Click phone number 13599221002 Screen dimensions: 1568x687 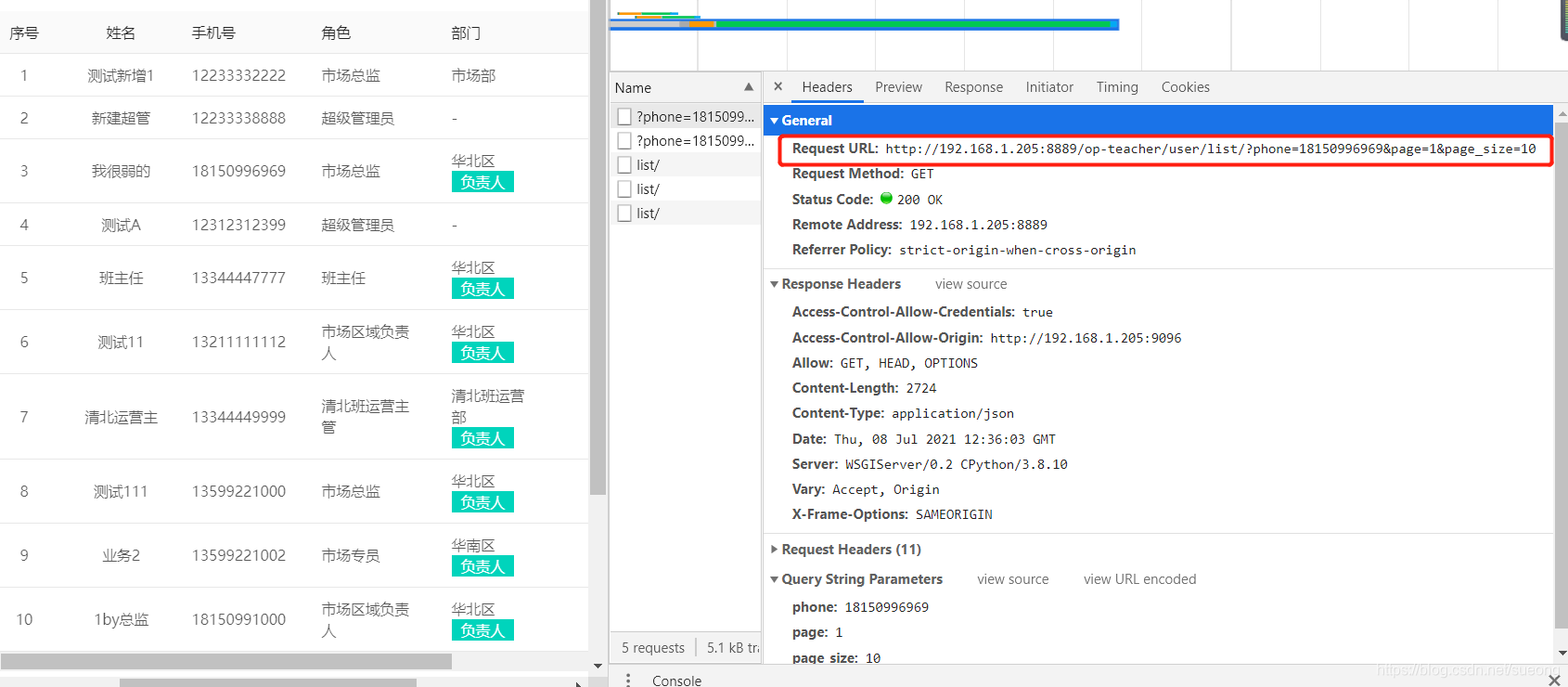click(238, 555)
